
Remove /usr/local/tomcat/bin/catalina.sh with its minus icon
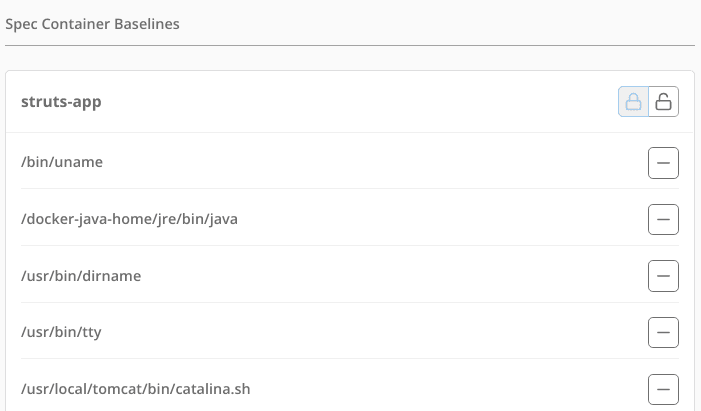pyautogui.click(x=663, y=390)
